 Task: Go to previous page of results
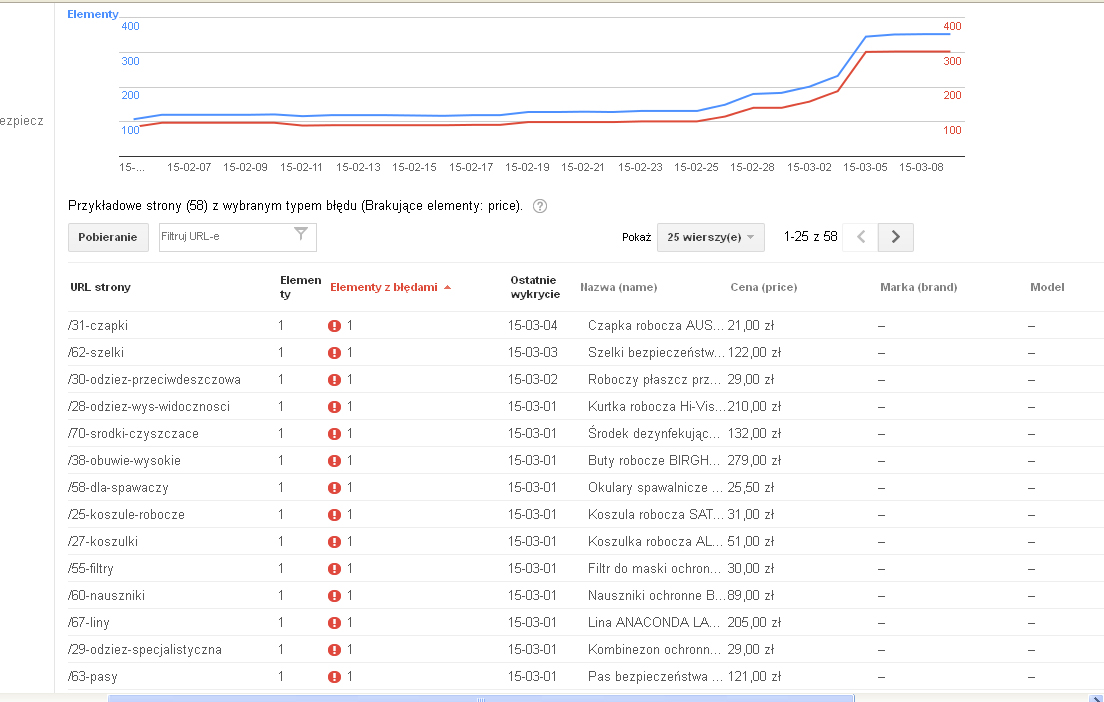coord(860,237)
